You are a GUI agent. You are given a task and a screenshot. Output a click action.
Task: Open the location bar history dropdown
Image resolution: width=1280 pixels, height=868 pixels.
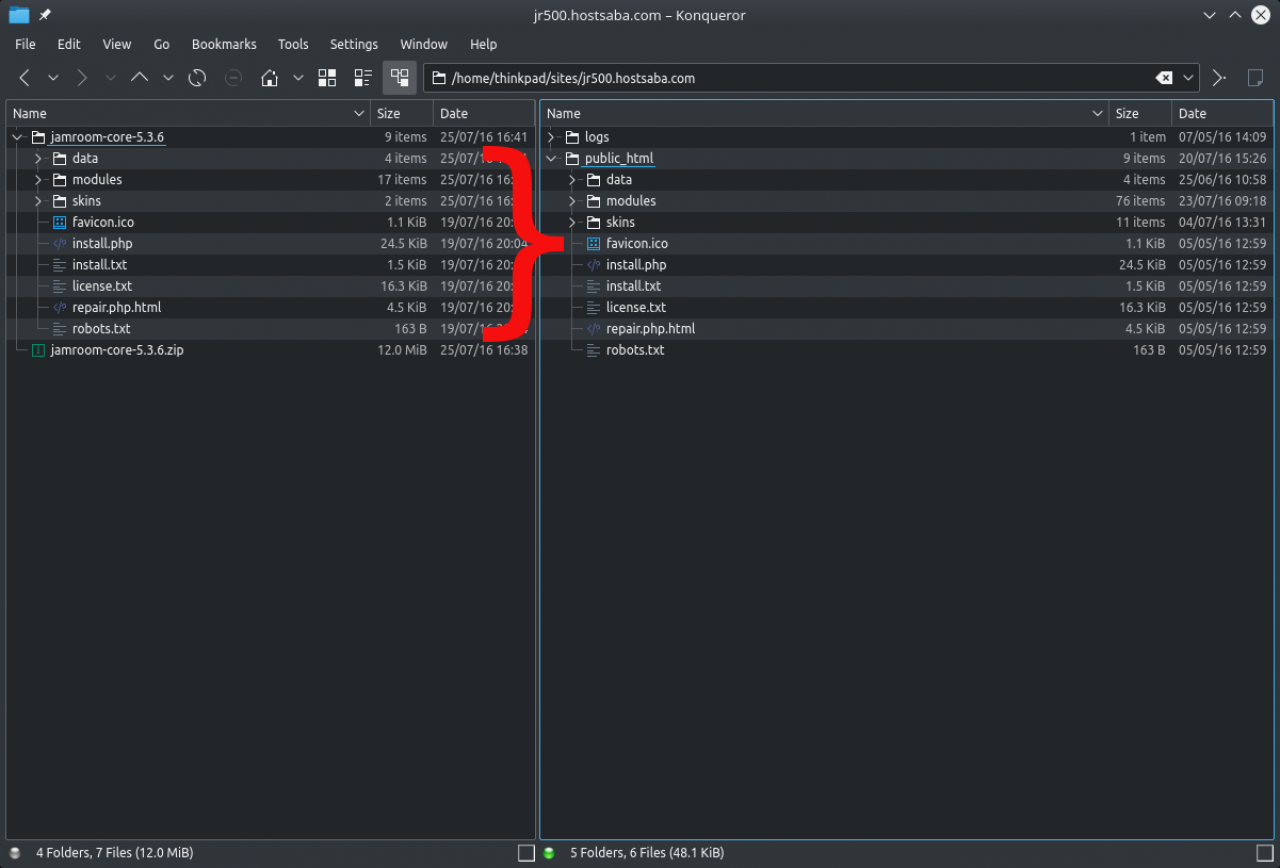click(x=1189, y=78)
